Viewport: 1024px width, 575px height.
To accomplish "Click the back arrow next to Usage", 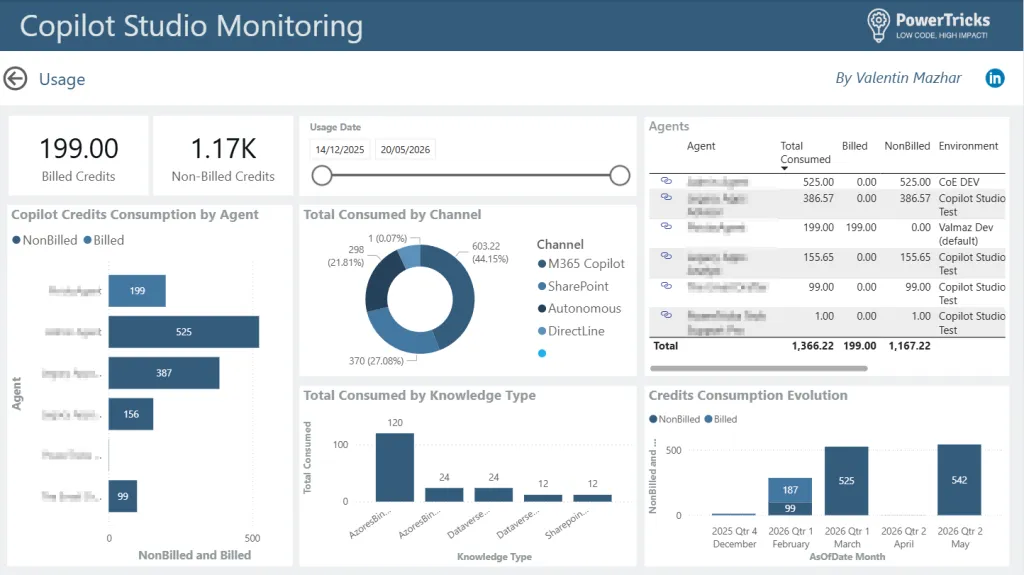I will [x=15, y=79].
